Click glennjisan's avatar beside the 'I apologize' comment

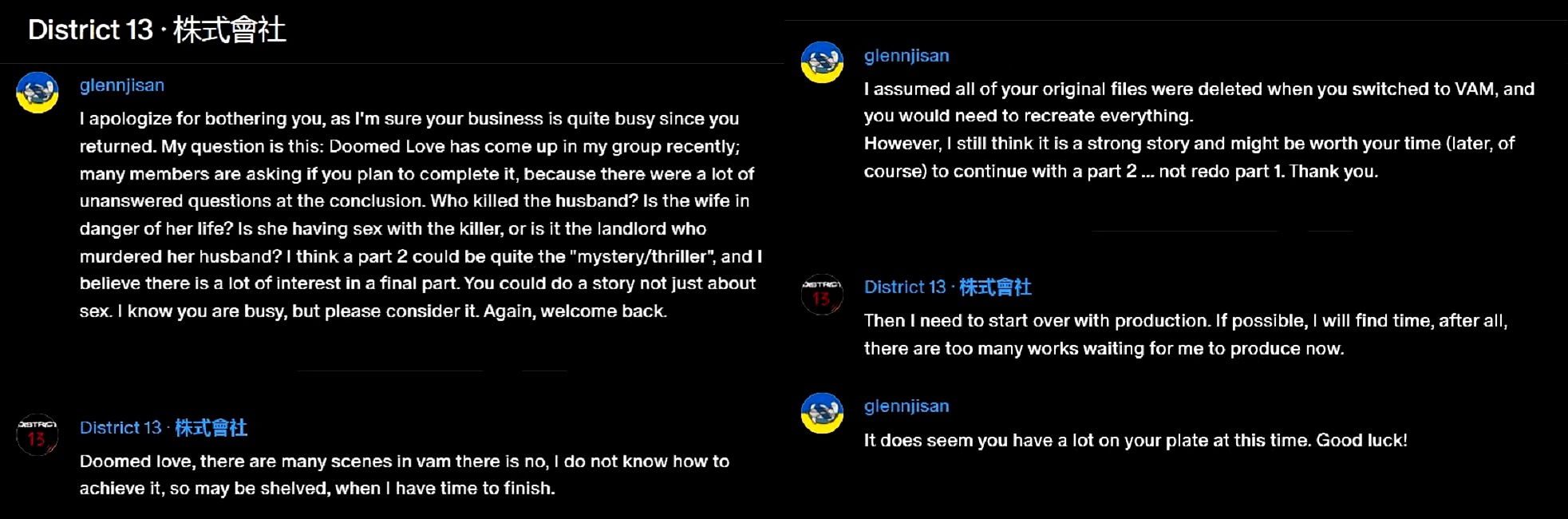38,93
